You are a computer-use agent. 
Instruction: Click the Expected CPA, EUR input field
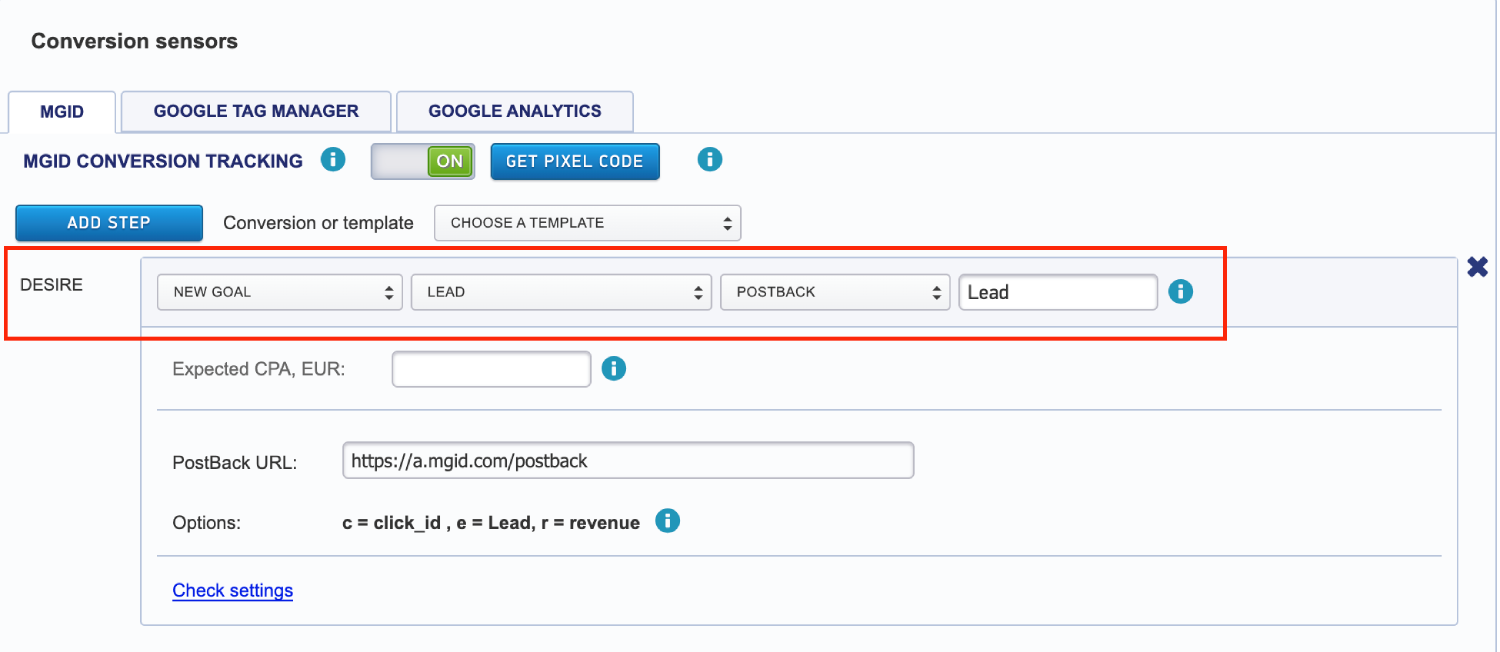(x=492, y=369)
